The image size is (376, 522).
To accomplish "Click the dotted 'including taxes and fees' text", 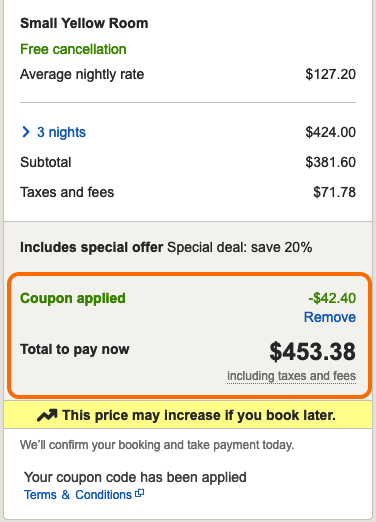I will tap(291, 376).
